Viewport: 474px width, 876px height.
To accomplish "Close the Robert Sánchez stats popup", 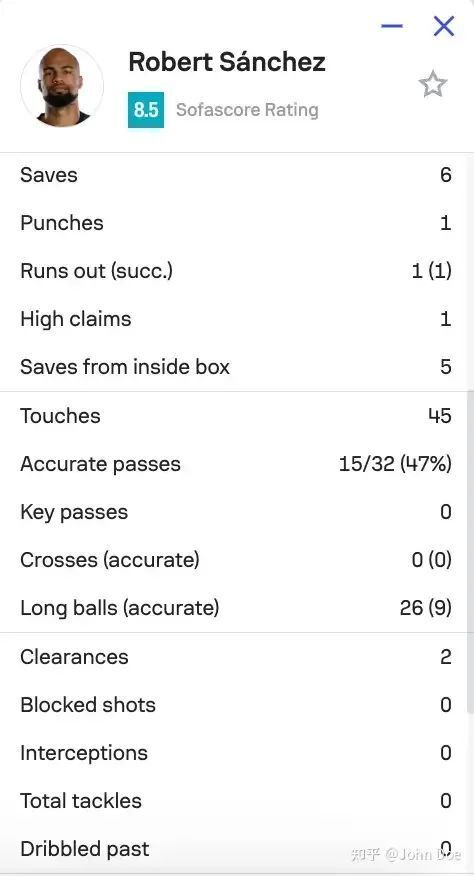I will coord(444,26).
